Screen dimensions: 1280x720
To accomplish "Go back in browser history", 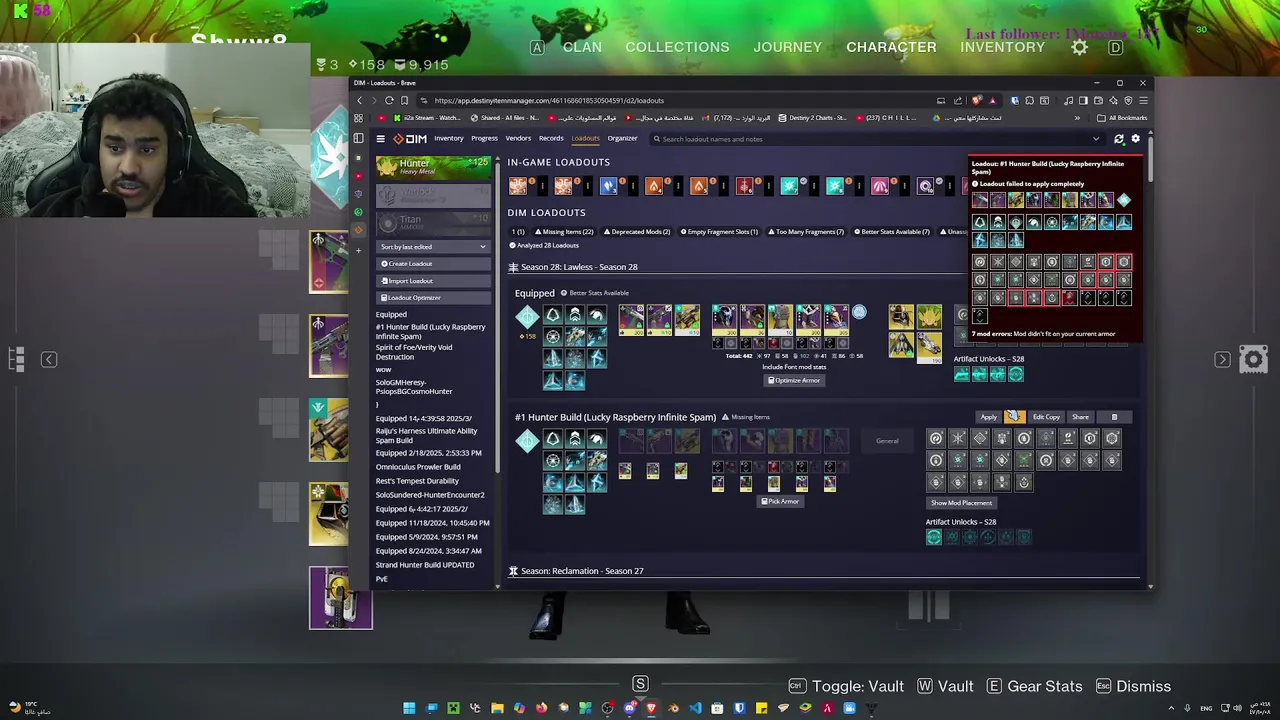I will (x=360, y=100).
